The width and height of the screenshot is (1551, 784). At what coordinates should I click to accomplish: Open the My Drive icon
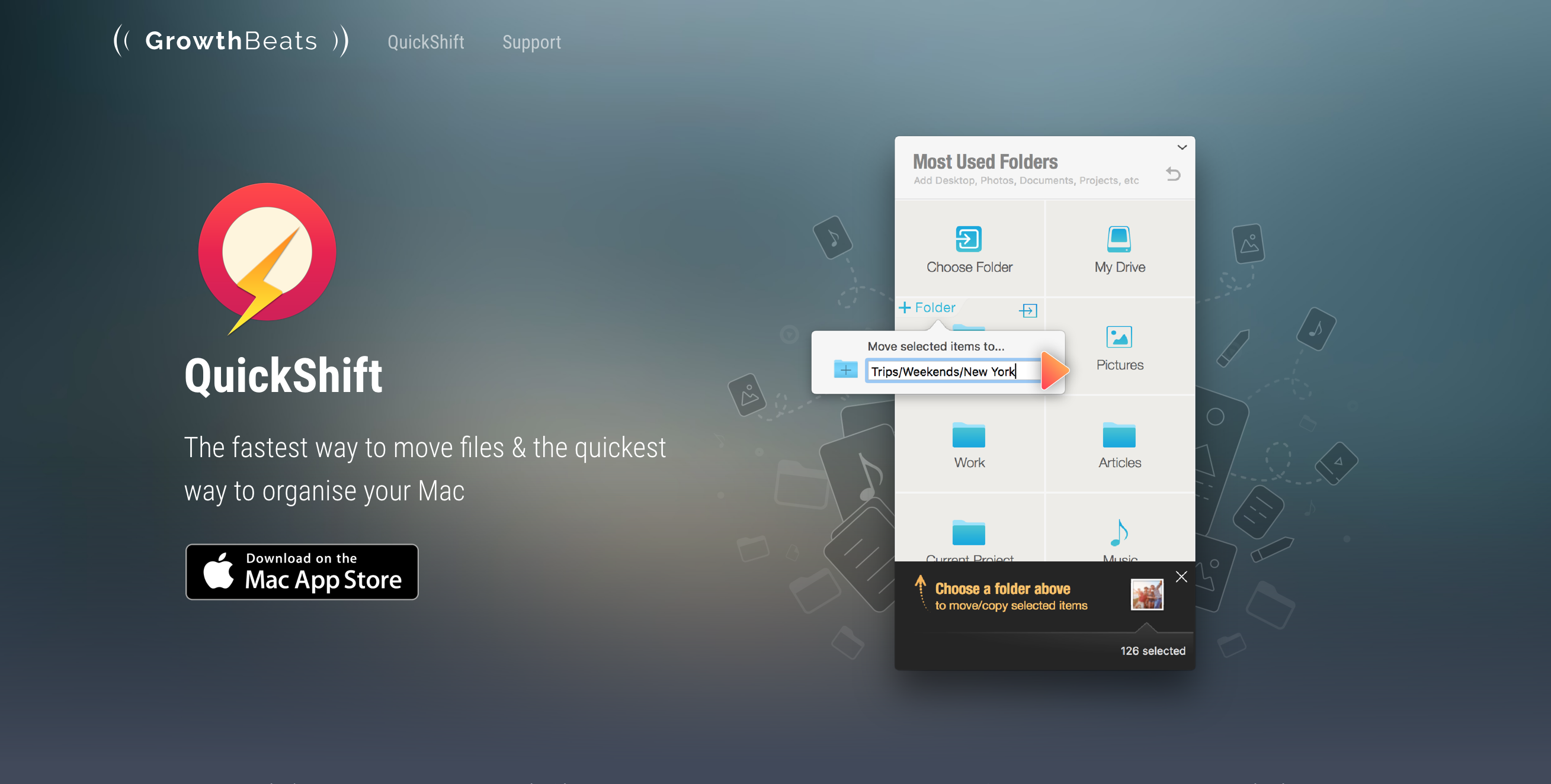1119,239
